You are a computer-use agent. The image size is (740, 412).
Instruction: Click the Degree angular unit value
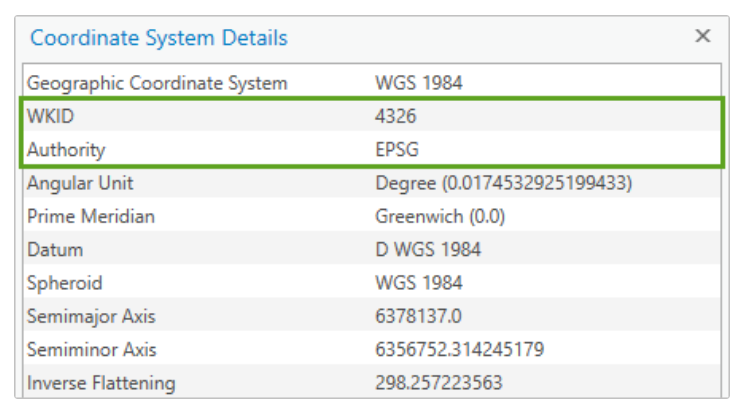(504, 183)
